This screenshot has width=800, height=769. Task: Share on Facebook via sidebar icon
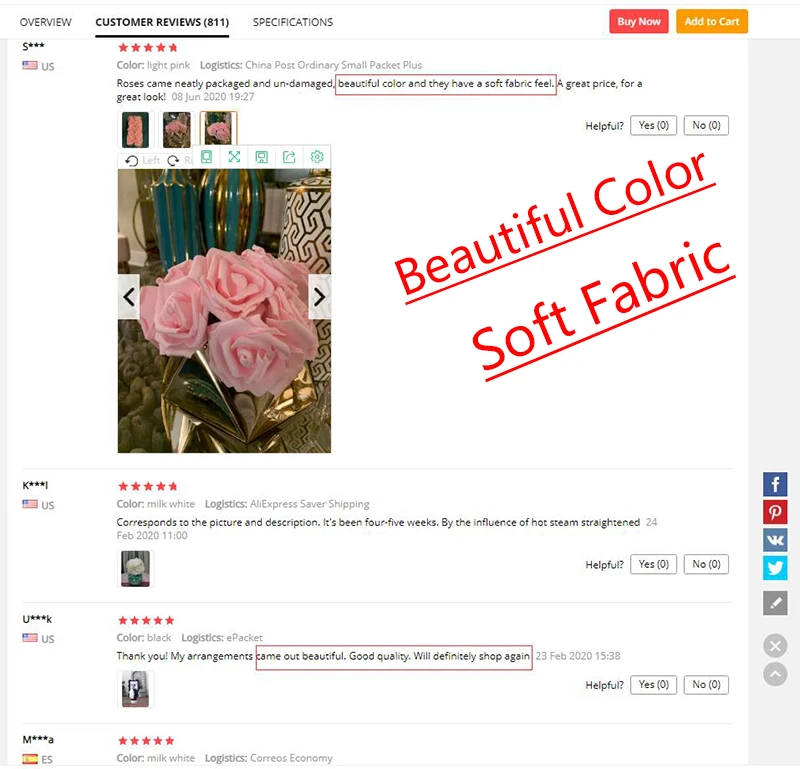pyautogui.click(x=775, y=484)
